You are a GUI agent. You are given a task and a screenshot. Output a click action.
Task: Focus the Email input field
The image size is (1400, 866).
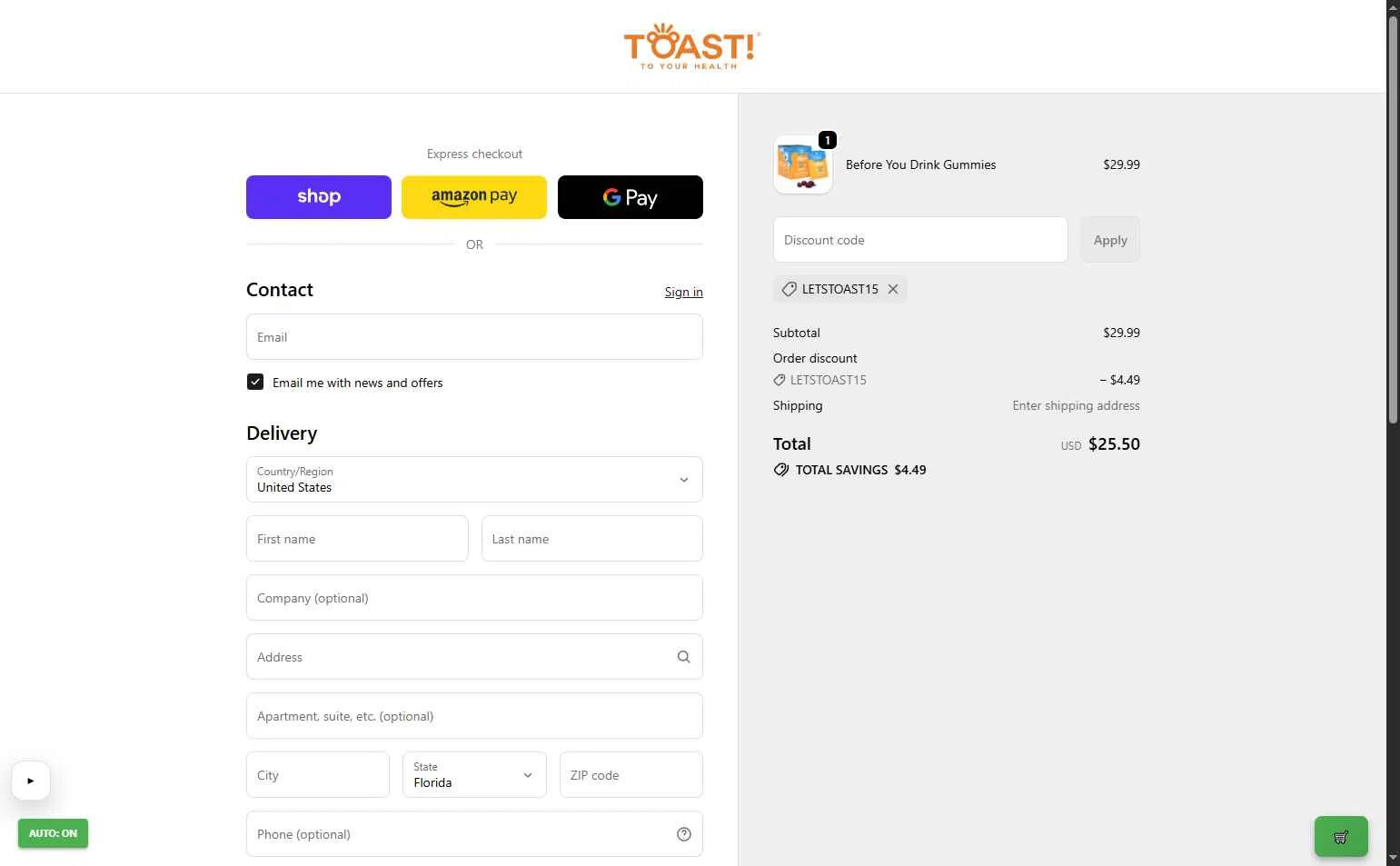coord(474,337)
